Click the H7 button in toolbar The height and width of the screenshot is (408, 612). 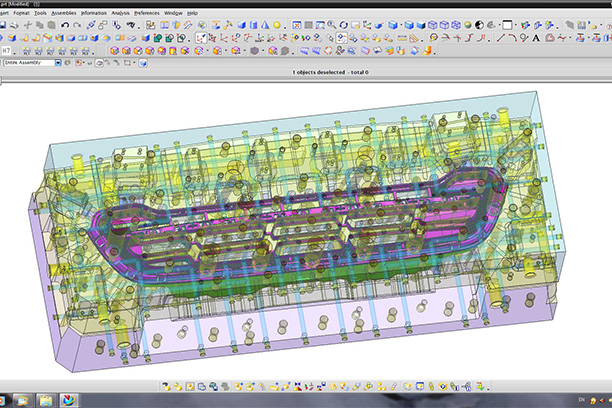point(7,49)
